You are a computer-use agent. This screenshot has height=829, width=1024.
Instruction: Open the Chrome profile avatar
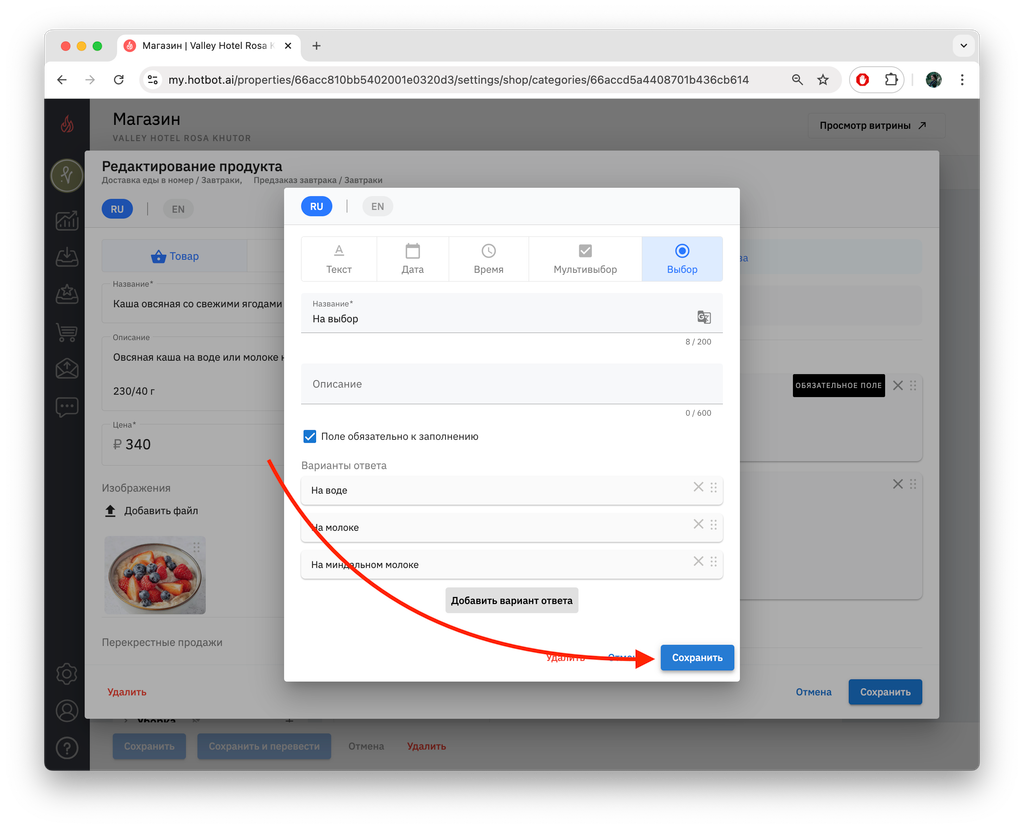934,80
